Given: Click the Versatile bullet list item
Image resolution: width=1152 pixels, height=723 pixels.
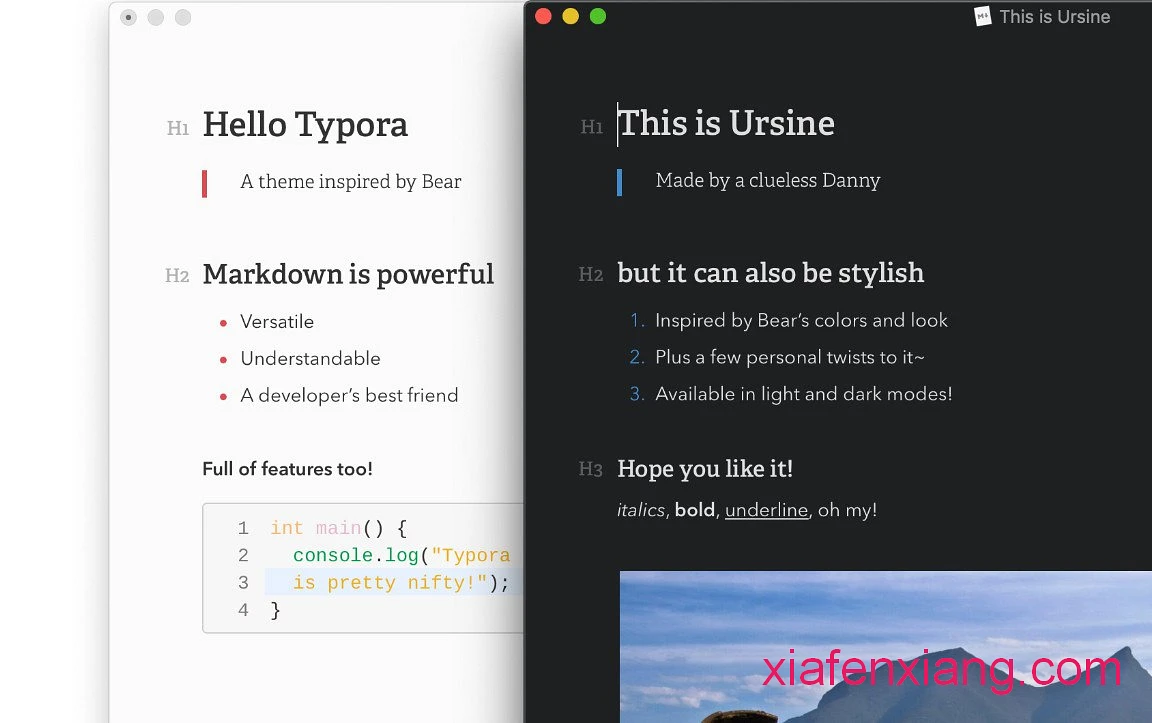Looking at the screenshot, I should 277,322.
